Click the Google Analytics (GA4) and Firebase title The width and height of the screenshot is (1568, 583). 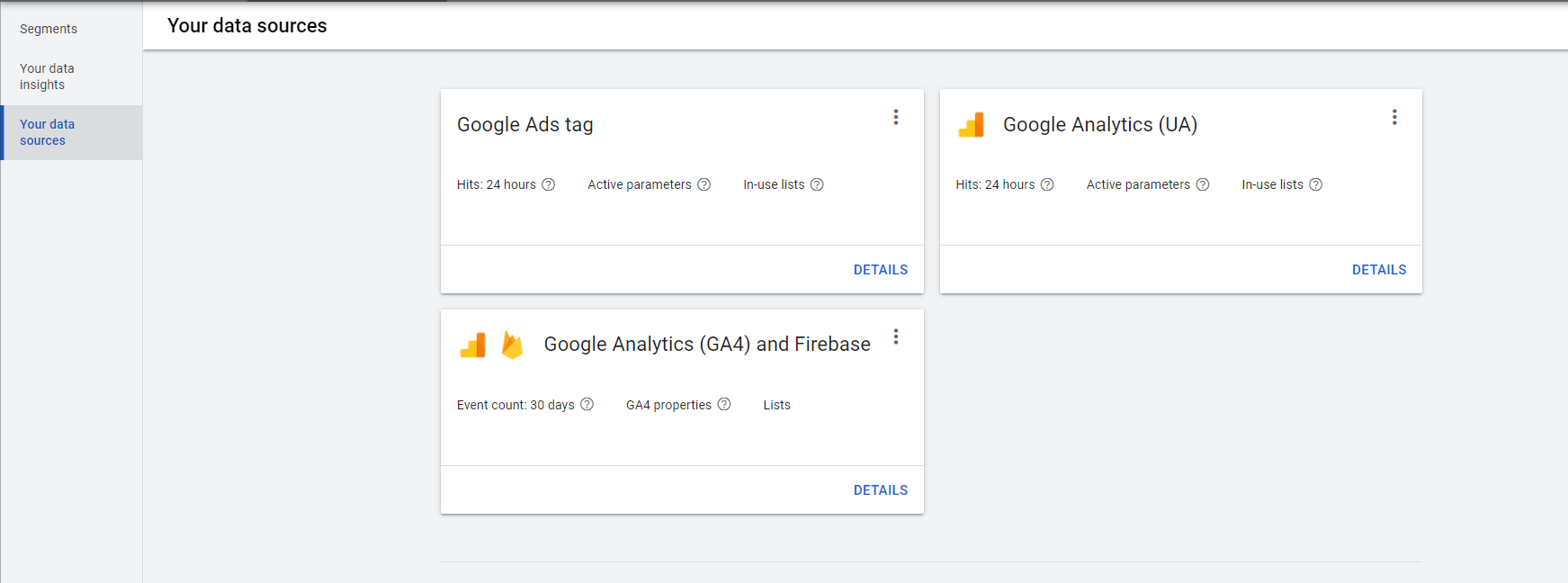click(707, 345)
